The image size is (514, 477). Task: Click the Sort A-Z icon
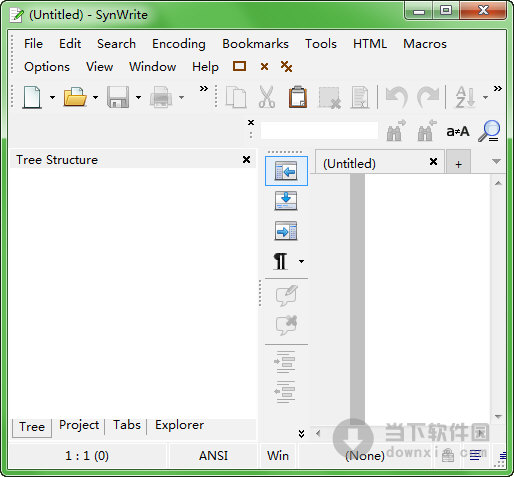(465, 97)
